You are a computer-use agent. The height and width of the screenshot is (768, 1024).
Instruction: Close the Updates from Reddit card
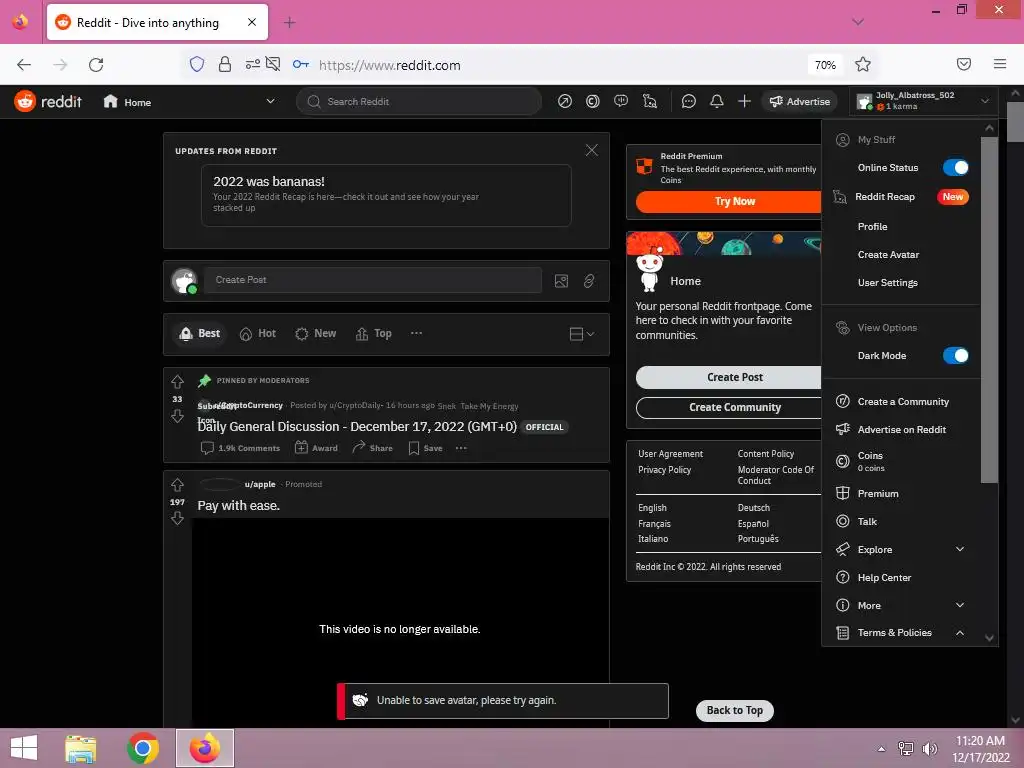[592, 150]
